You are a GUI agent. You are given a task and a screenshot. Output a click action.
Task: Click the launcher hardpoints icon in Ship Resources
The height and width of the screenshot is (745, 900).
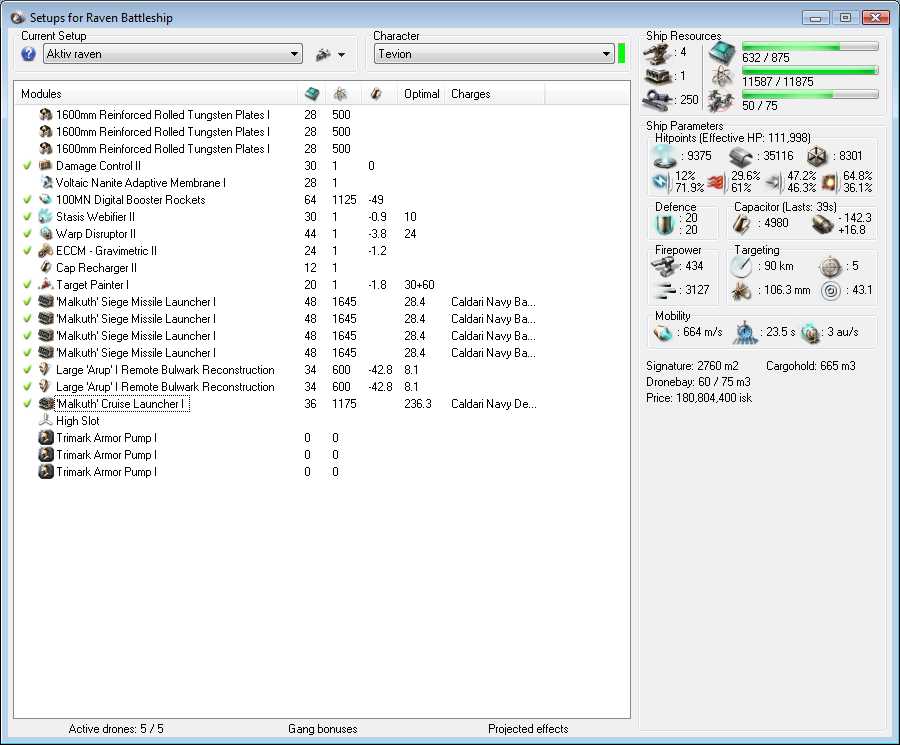[658, 76]
